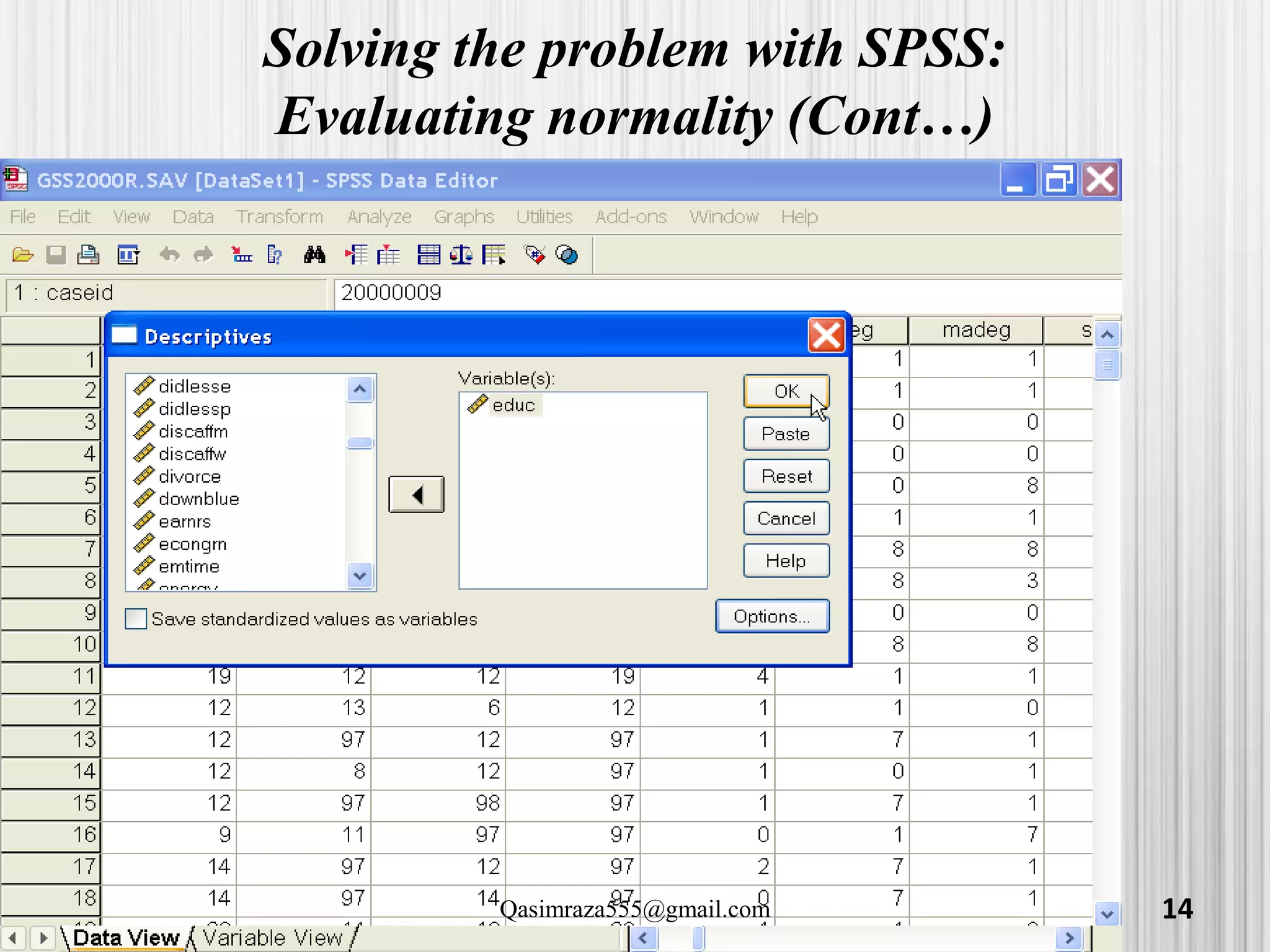The image size is (1270, 952).
Task: Open the Help menu in menu bar
Action: [799, 216]
